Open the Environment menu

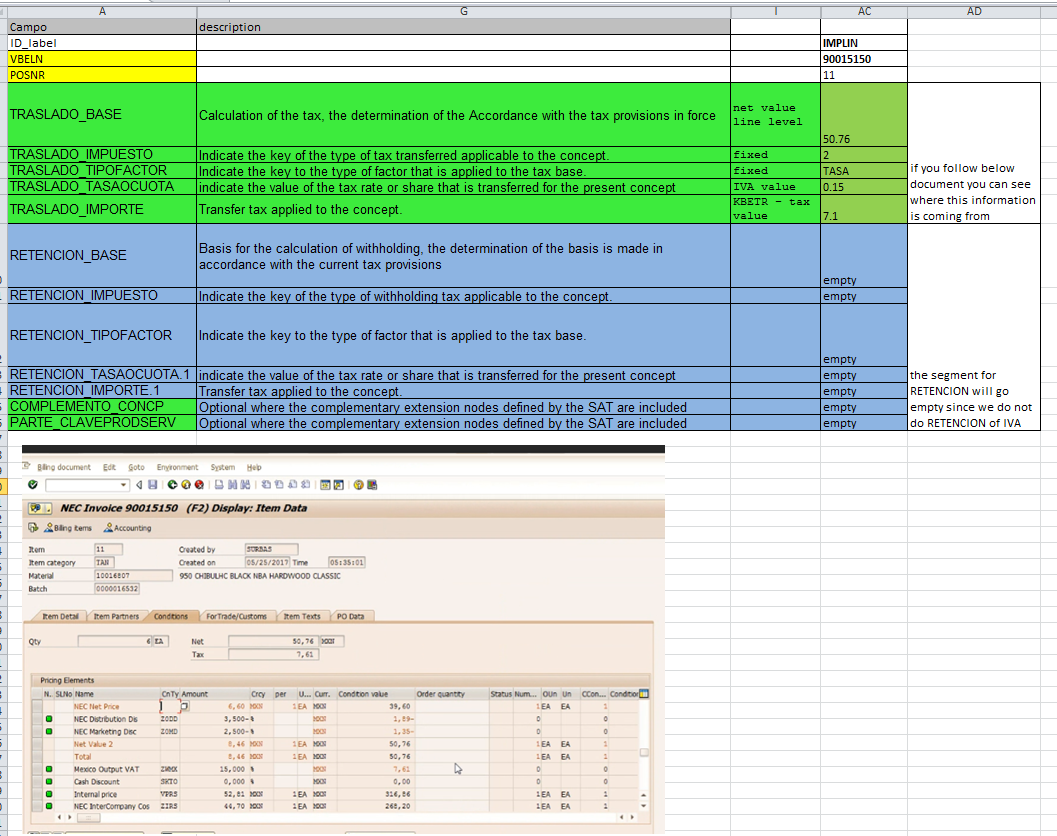[x=176, y=467]
